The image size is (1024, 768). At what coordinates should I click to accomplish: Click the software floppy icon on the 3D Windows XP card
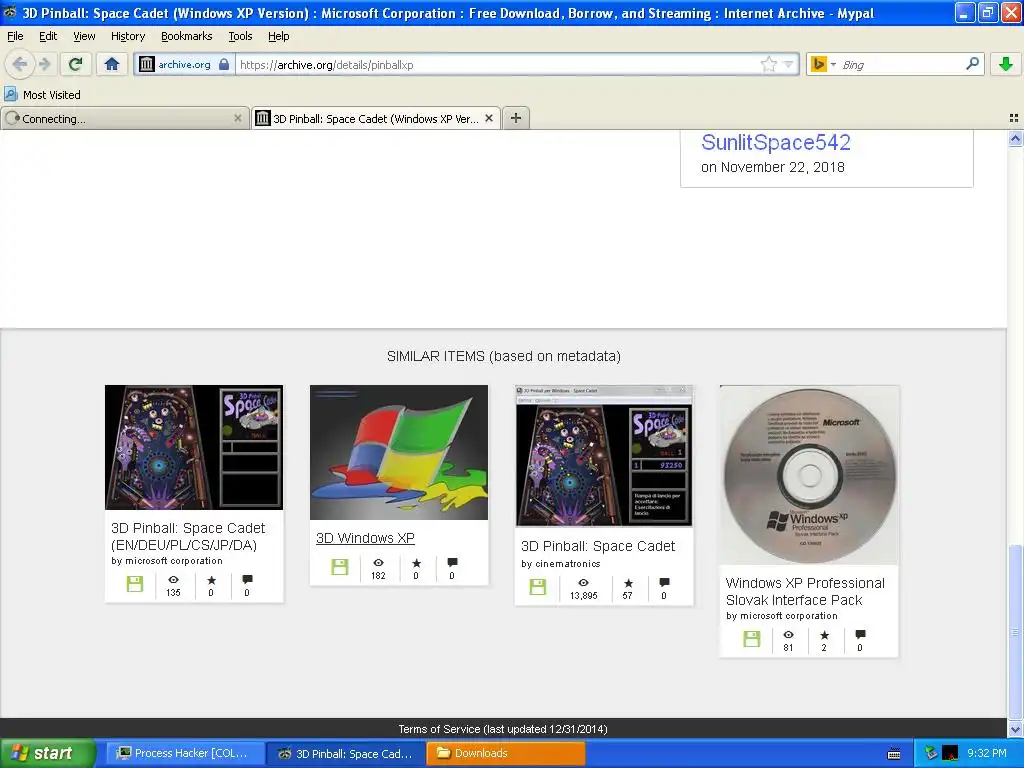pos(340,567)
